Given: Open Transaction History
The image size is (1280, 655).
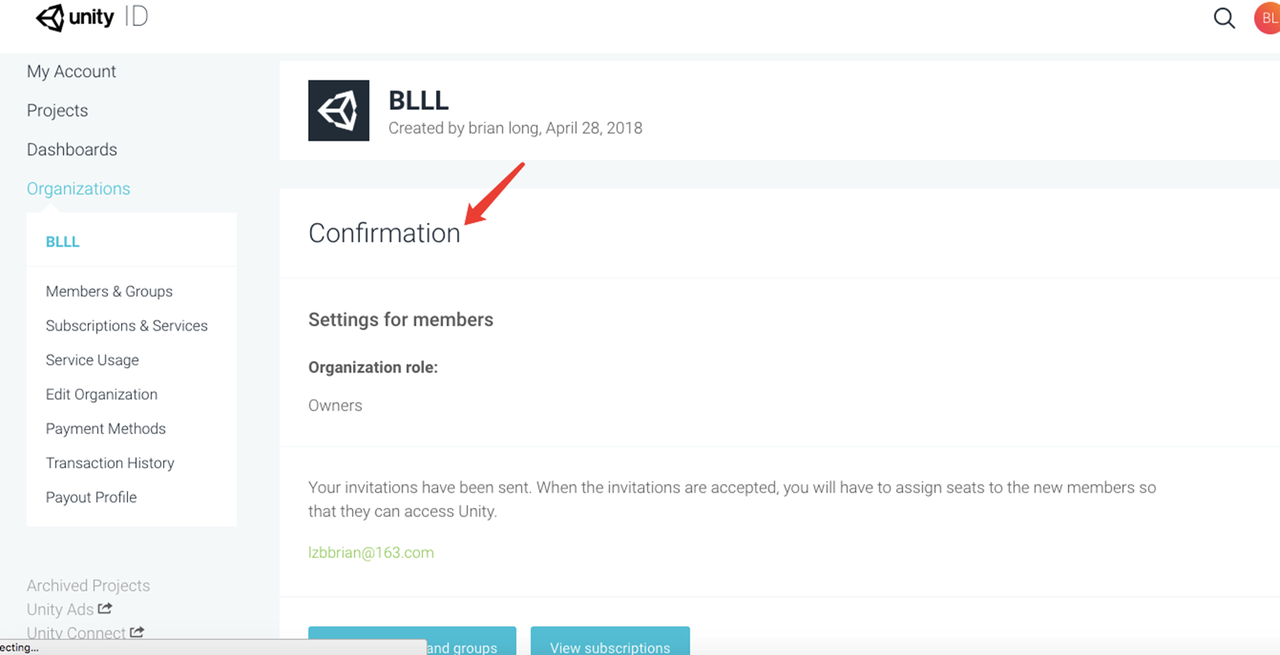Looking at the screenshot, I should (x=110, y=463).
